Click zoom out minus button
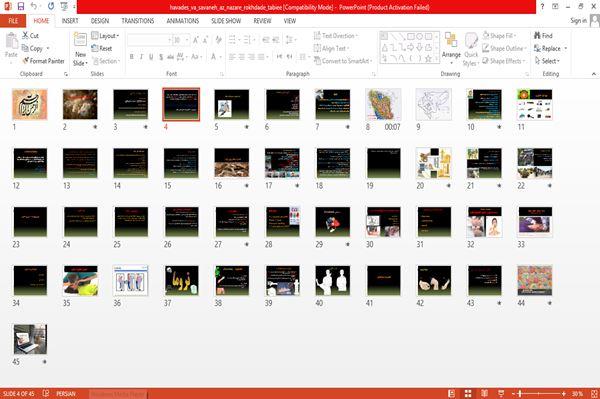Image resolution: width=600 pixels, height=399 pixels. pyautogui.click(x=514, y=393)
